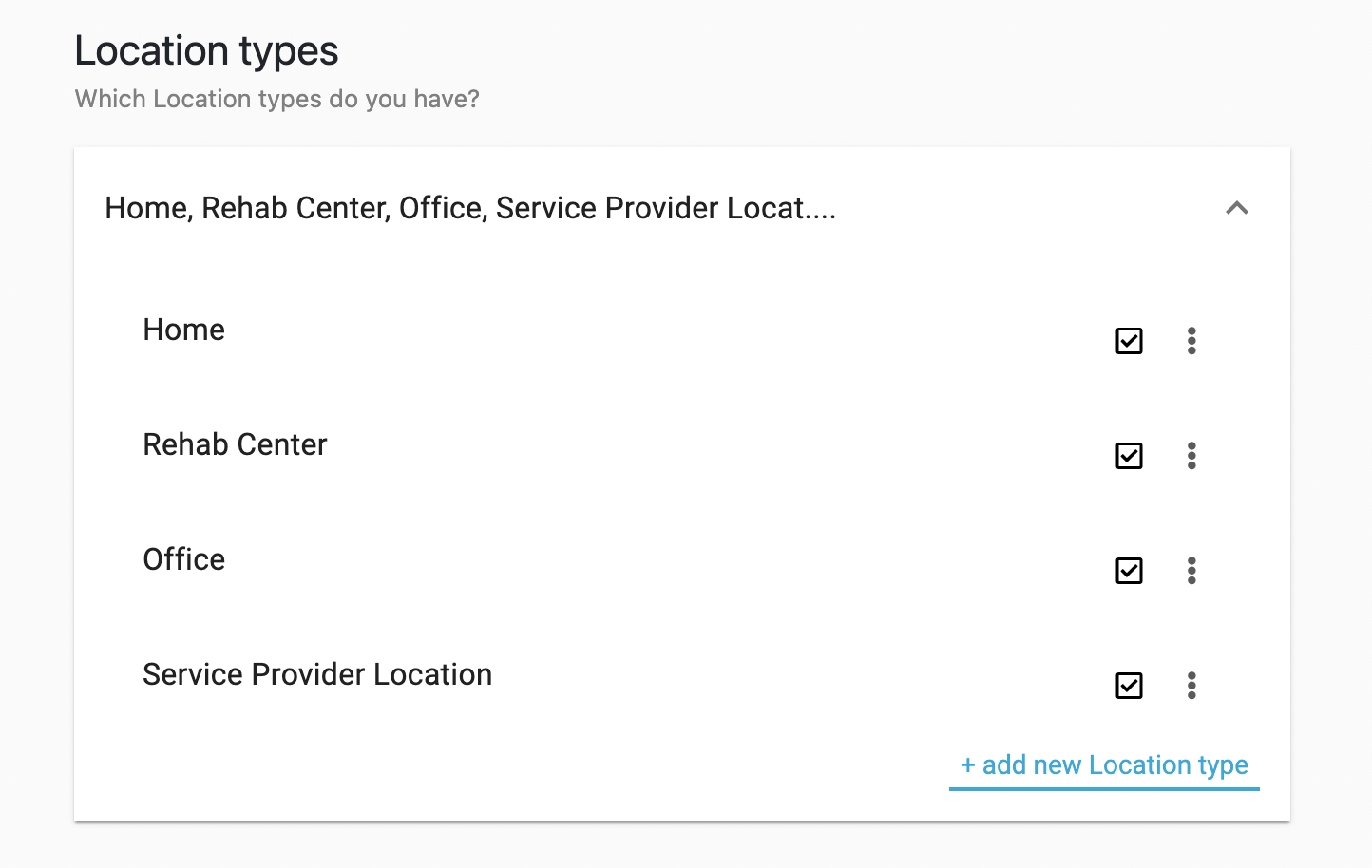
Task: Open more options for Rehab Center
Action: 1191,456
